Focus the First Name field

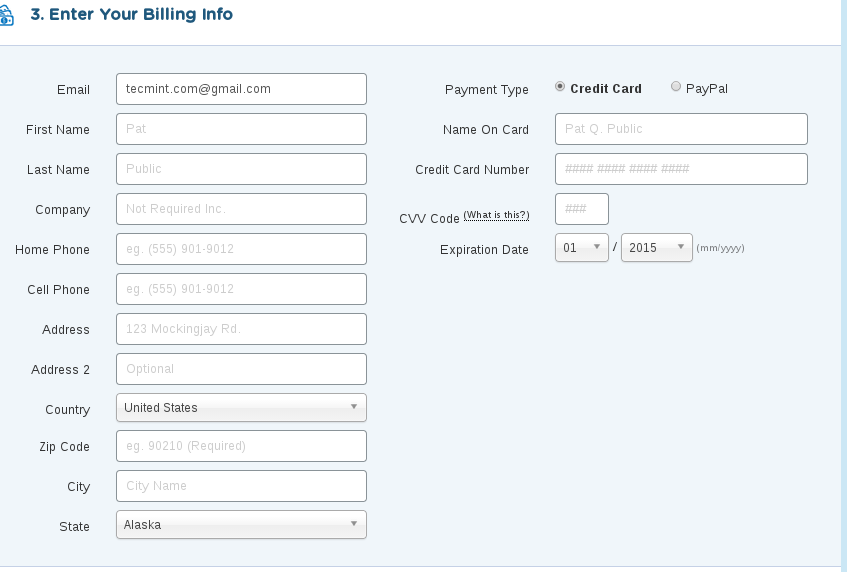click(x=241, y=129)
